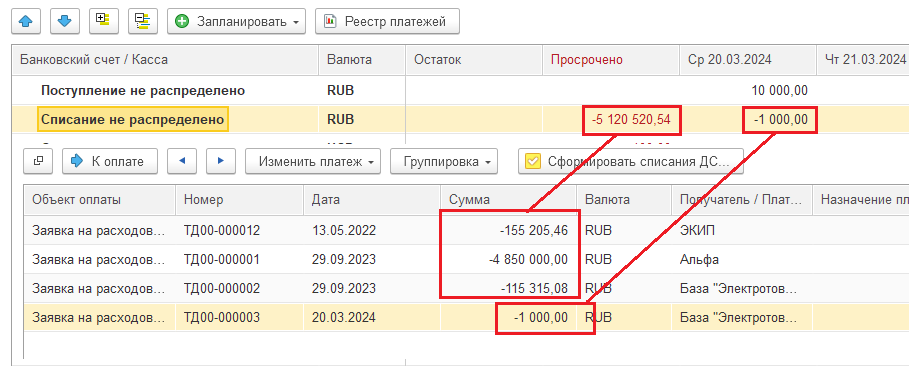Screen dimensions: 909x366
Task: Open the Группировка dropdown
Action: point(444,161)
